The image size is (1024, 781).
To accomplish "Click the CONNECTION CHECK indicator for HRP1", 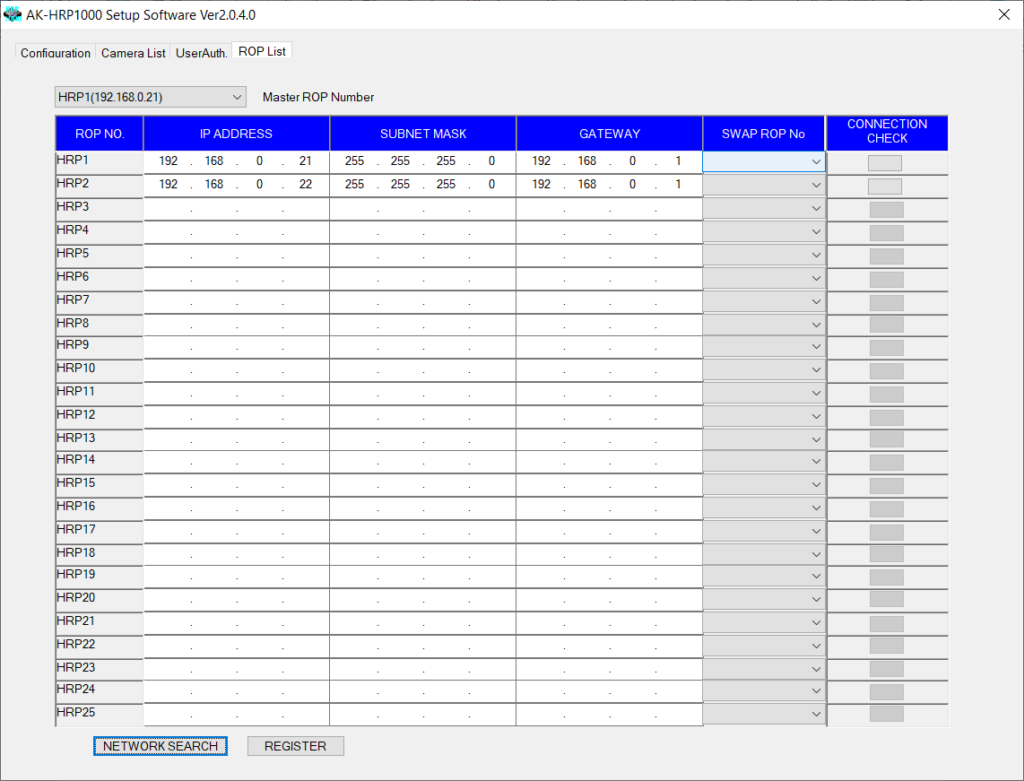I will [884, 161].
